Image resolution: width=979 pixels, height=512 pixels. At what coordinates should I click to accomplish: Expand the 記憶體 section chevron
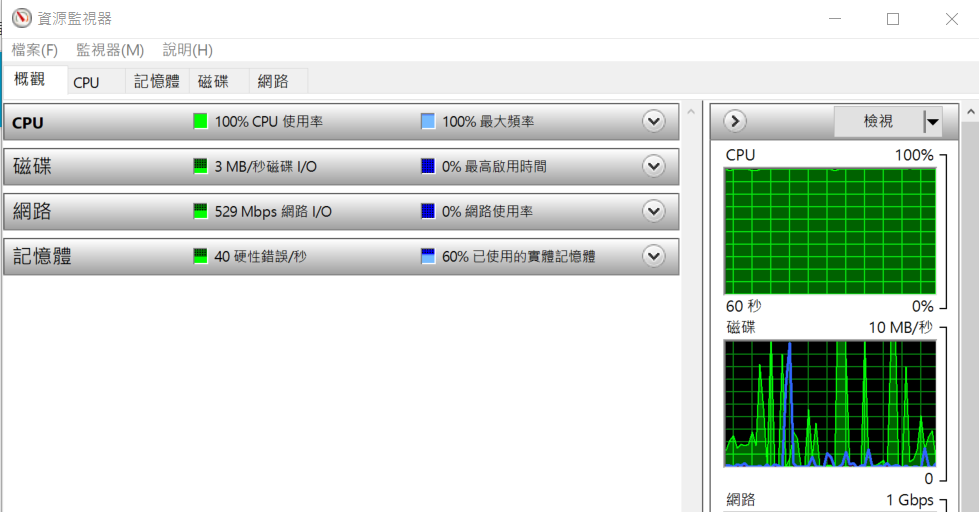point(654,256)
